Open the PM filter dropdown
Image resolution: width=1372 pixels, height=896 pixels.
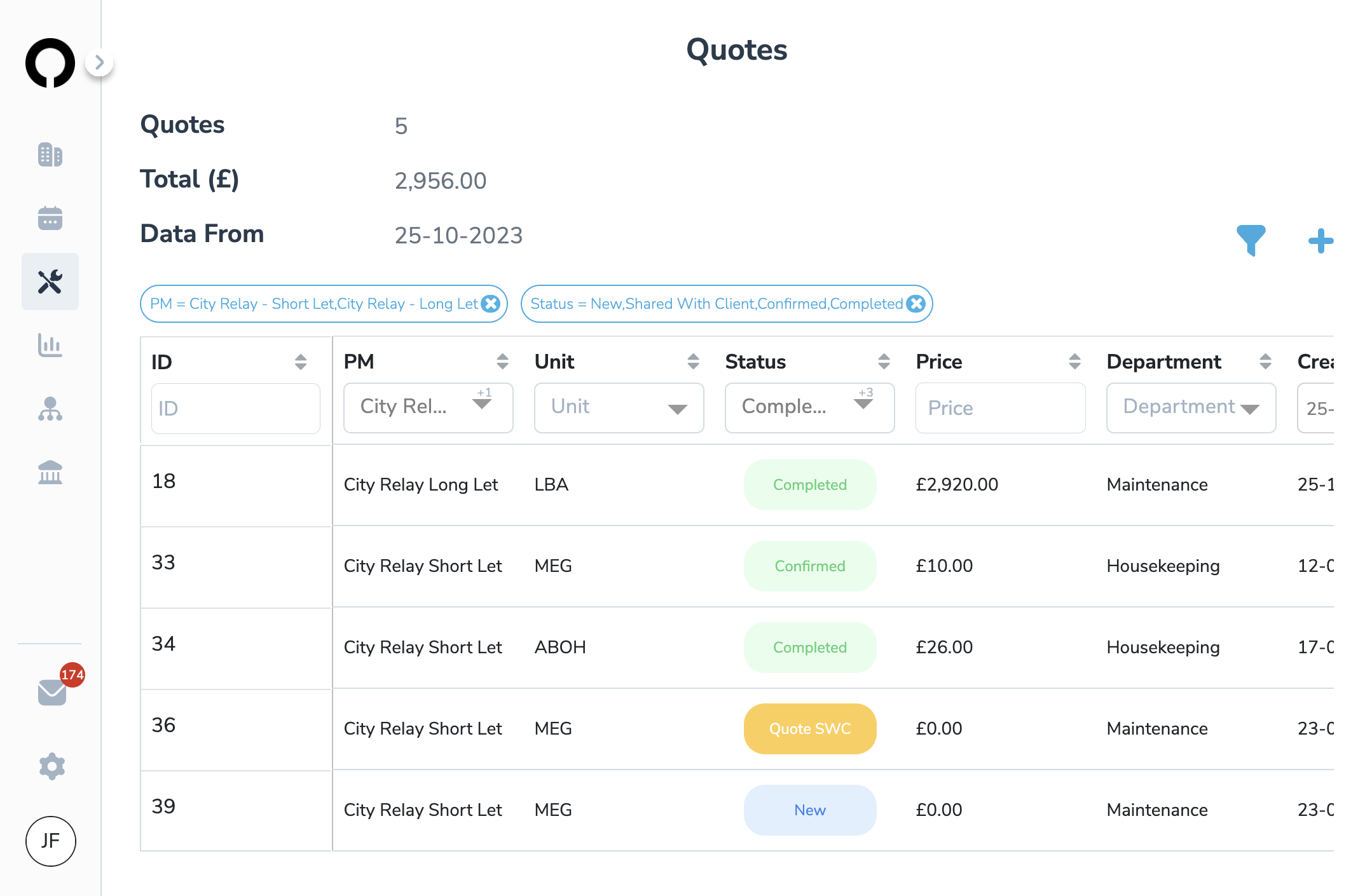[429, 408]
